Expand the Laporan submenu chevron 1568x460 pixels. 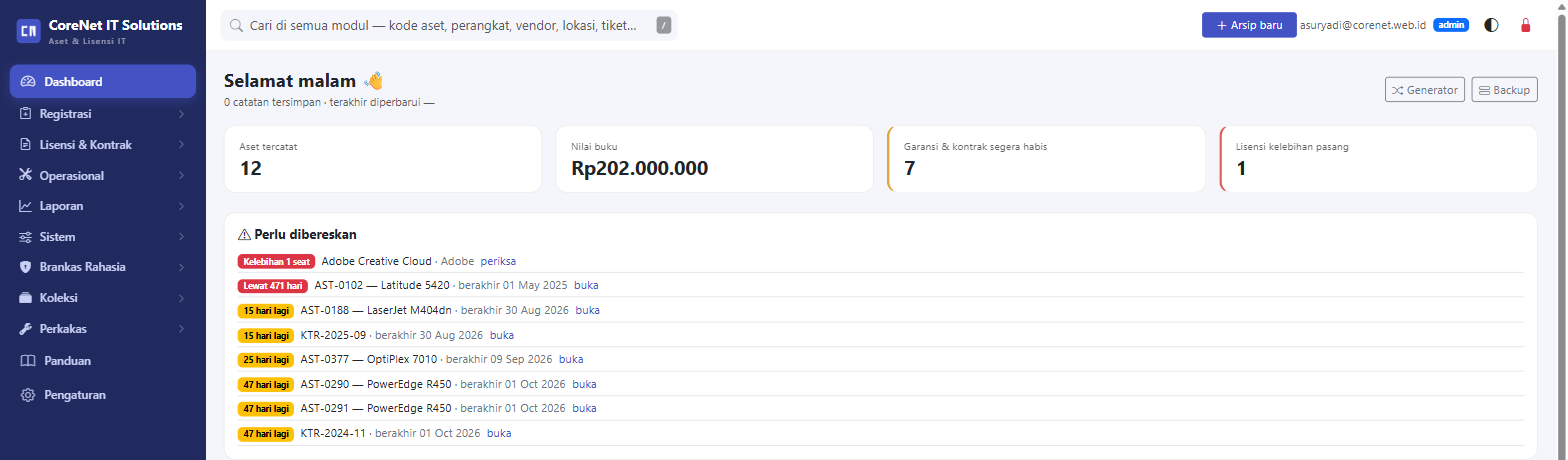pyautogui.click(x=181, y=206)
